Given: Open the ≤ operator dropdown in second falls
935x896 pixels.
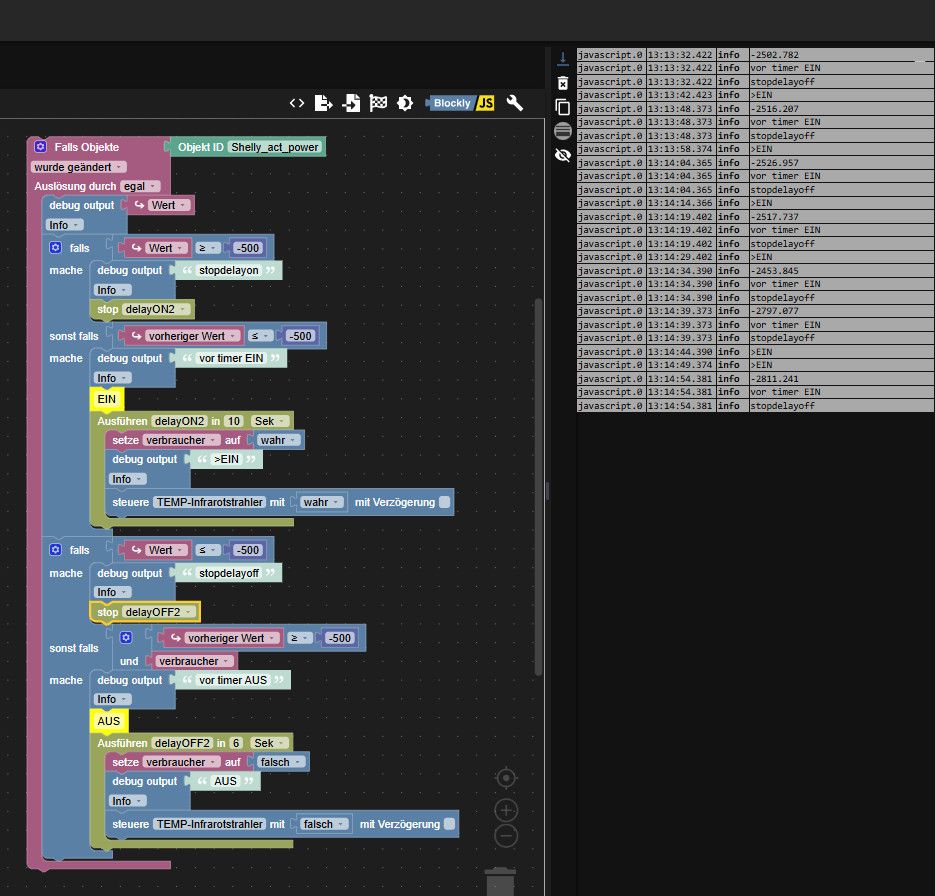Looking at the screenshot, I should click(208, 550).
